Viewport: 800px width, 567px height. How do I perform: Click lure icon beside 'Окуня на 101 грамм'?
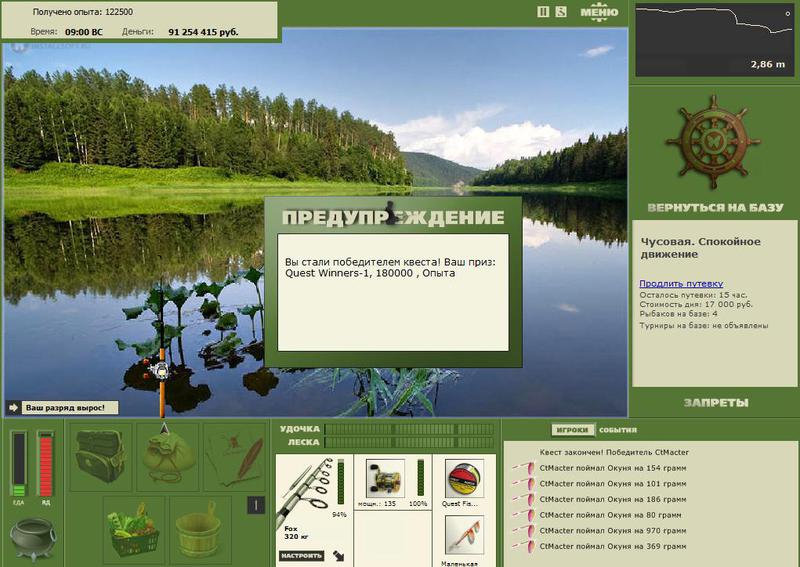click(x=525, y=483)
